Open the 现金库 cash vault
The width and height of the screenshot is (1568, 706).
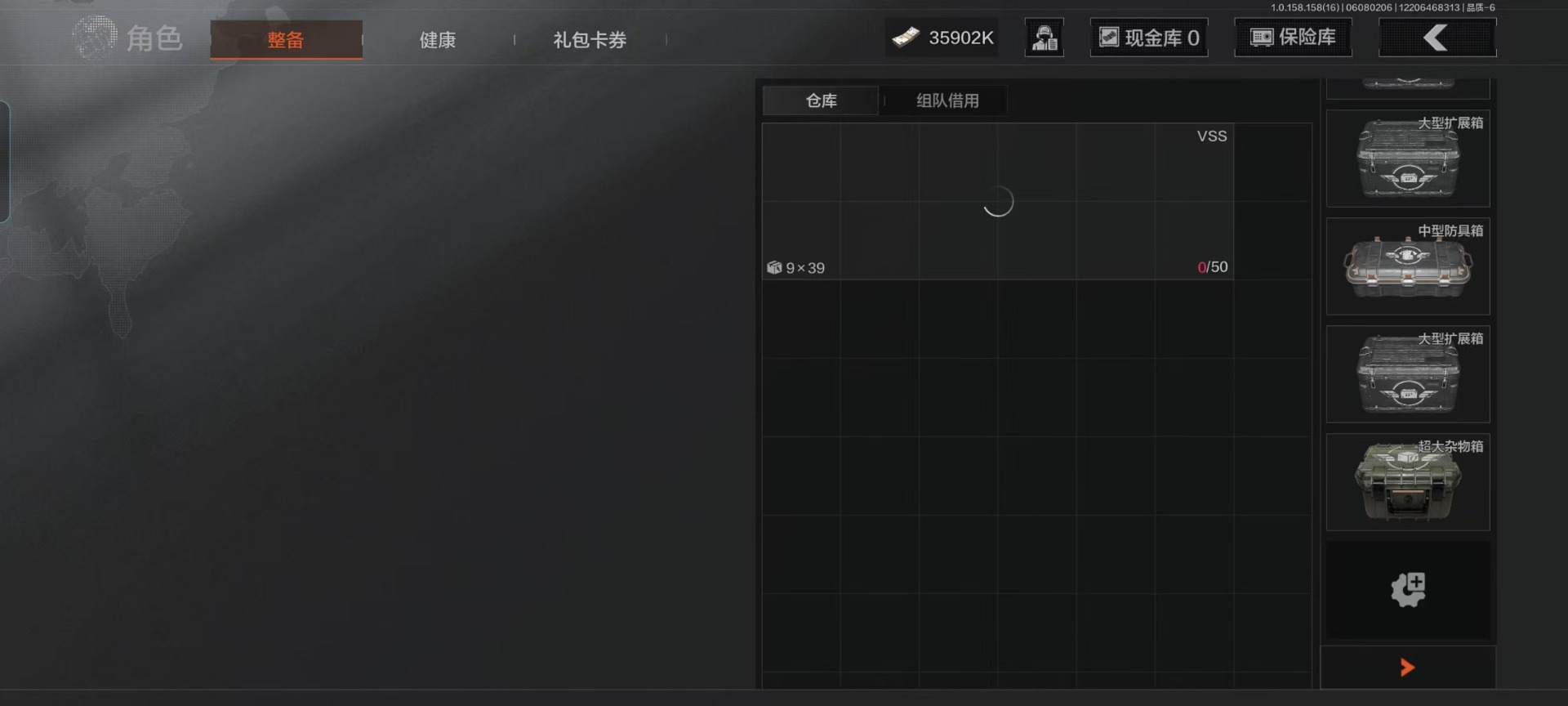click(x=1149, y=38)
